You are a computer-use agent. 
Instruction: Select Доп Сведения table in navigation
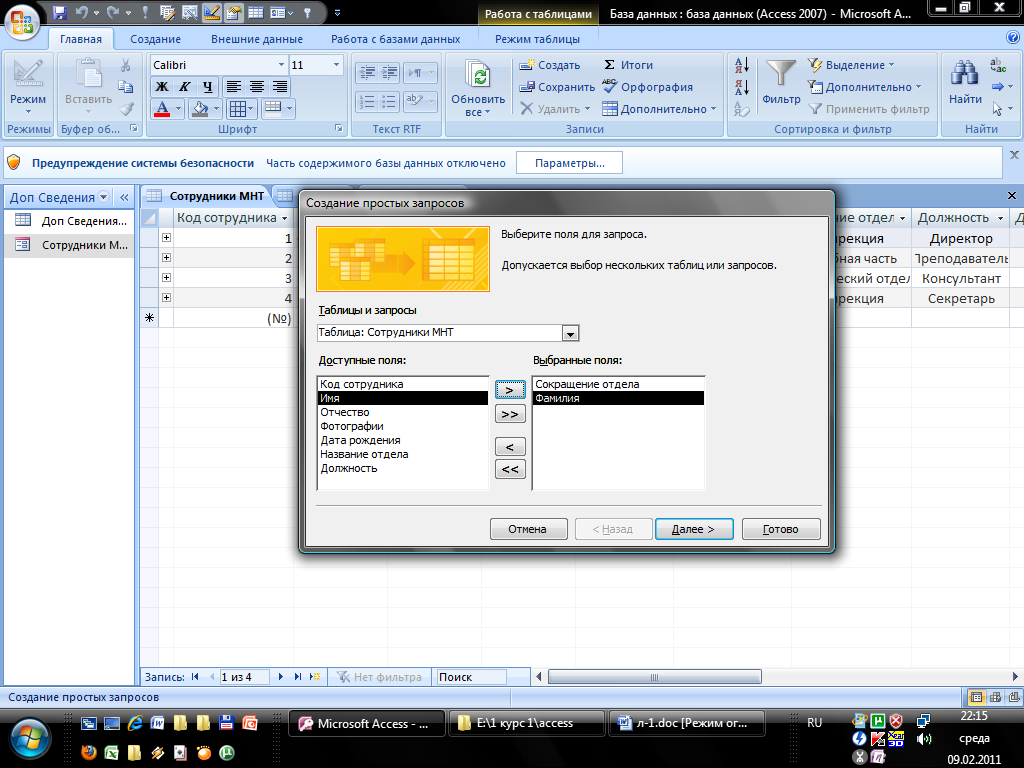71,221
